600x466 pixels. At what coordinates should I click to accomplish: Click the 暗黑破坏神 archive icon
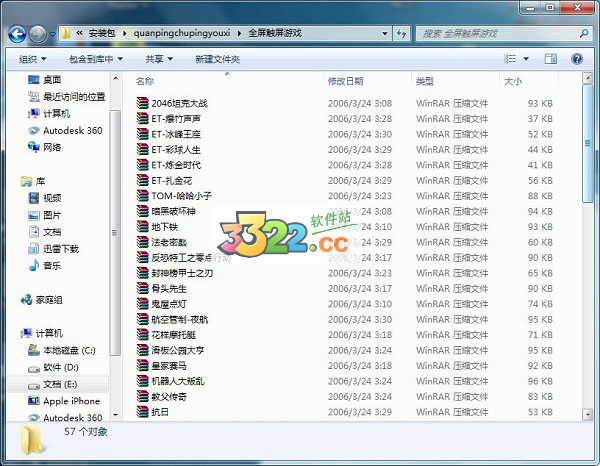(142, 211)
